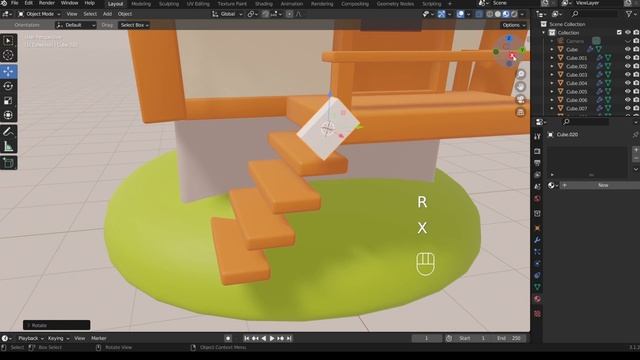Switch to solid viewport shading
This screenshot has width=640, height=360.
tap(498, 14)
